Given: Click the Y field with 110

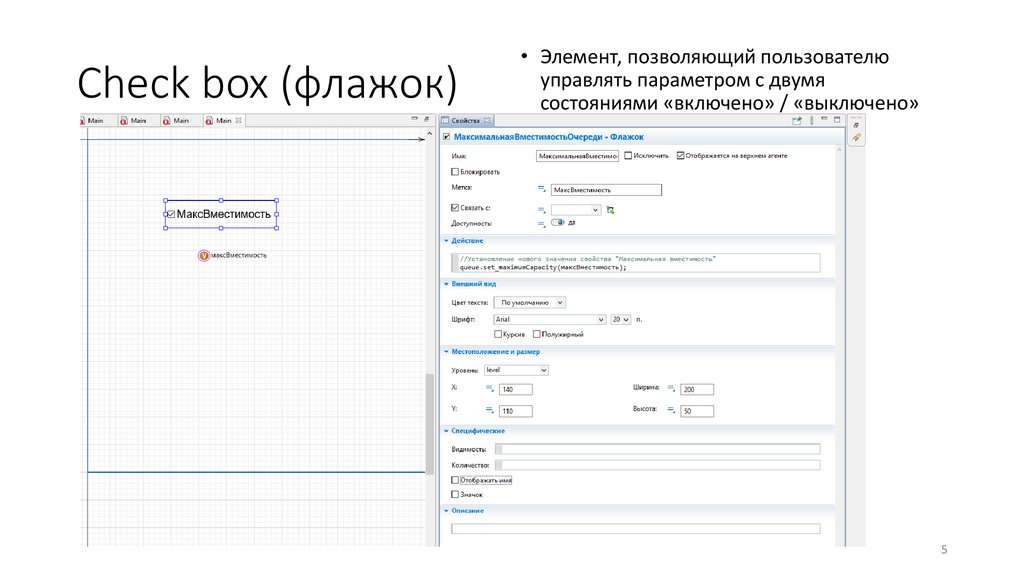Looking at the screenshot, I should (516, 411).
